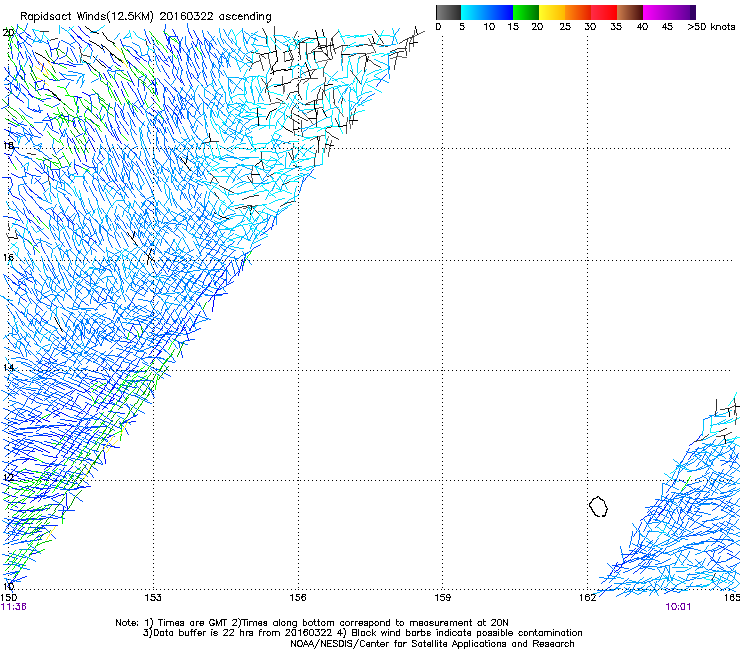This screenshot has width=740, height=650.
Task: Click the note line 'Times are GMT'
Action: tap(193, 623)
